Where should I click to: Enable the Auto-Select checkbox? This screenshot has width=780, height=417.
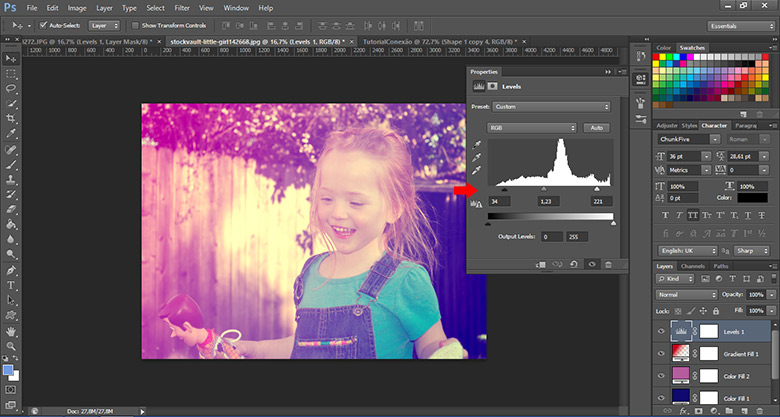click(x=42, y=25)
